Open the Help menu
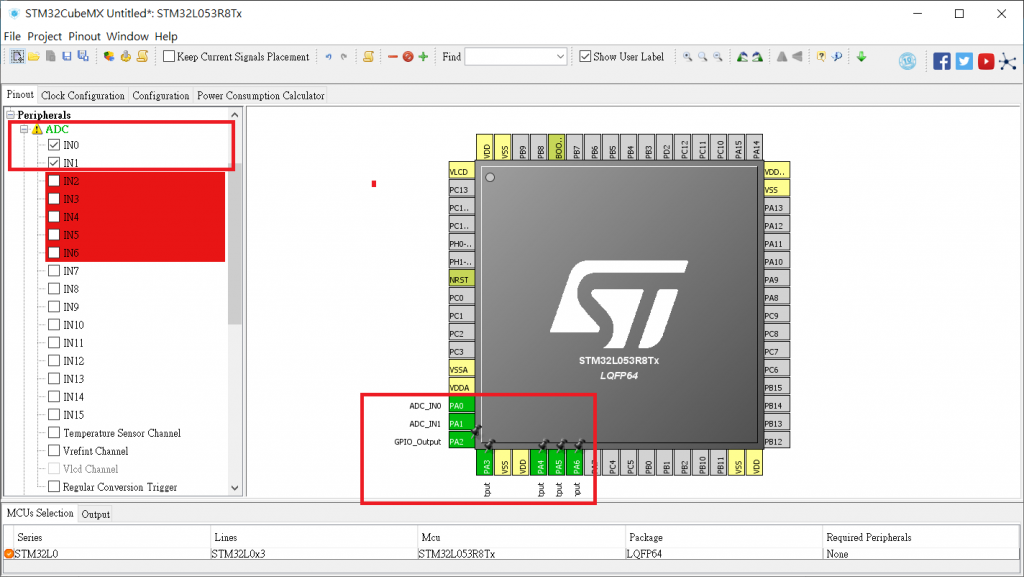Viewport: 1024px width, 577px height. click(x=166, y=37)
